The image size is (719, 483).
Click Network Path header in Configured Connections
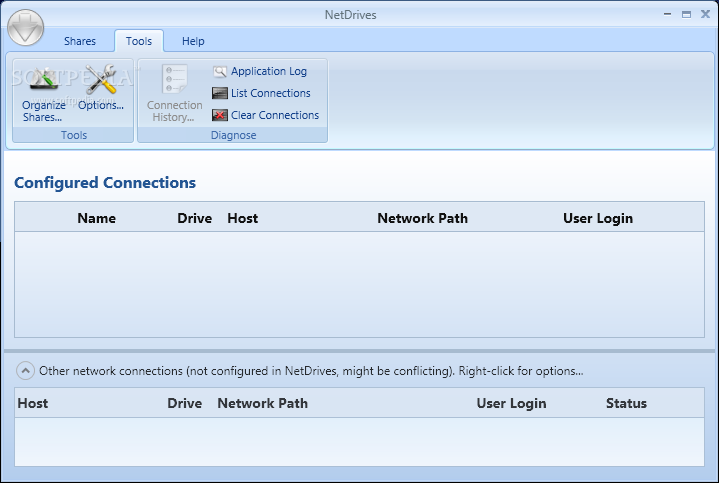point(422,218)
